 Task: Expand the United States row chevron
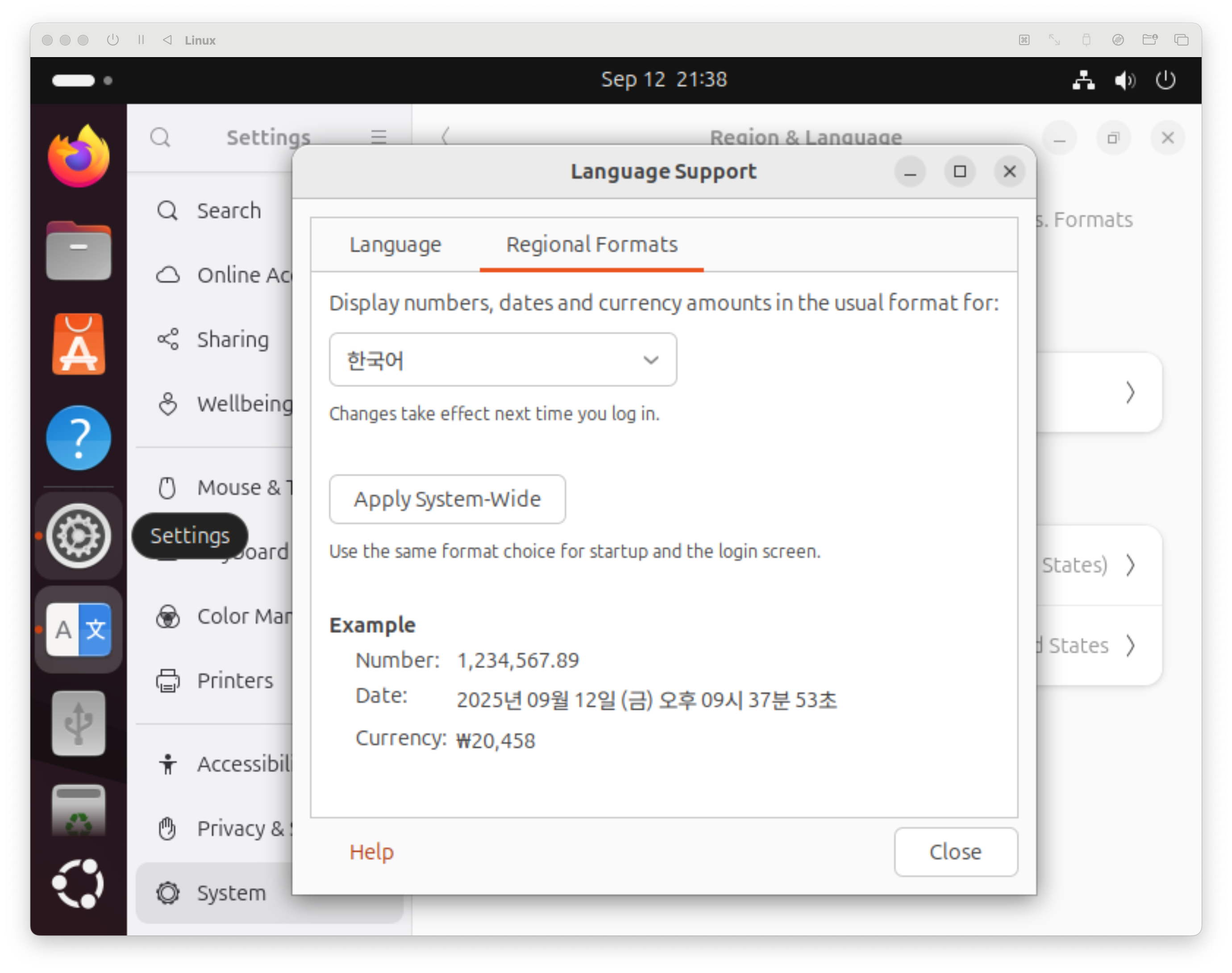(x=1130, y=645)
